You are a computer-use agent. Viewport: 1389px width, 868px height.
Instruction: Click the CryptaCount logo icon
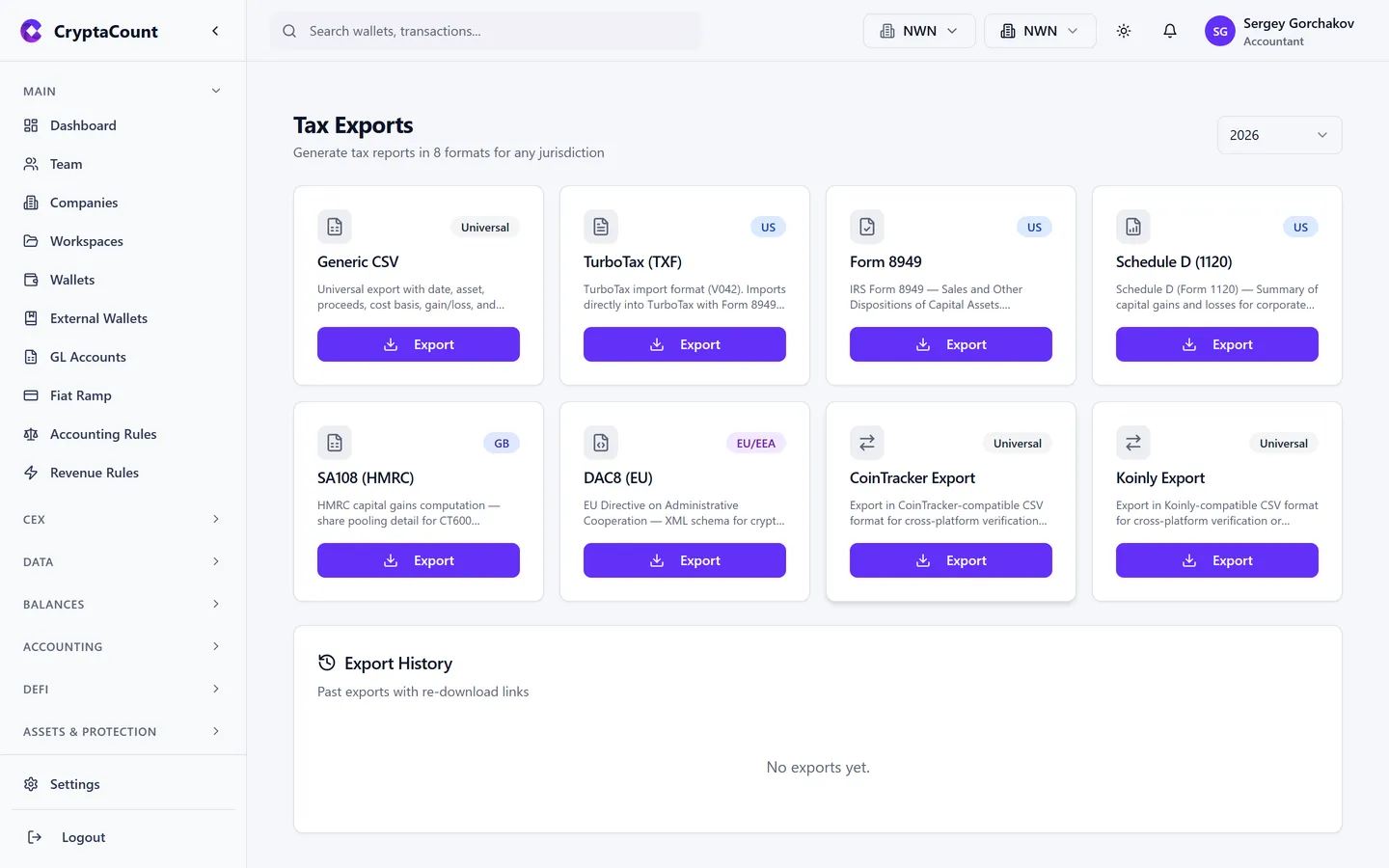(x=32, y=31)
